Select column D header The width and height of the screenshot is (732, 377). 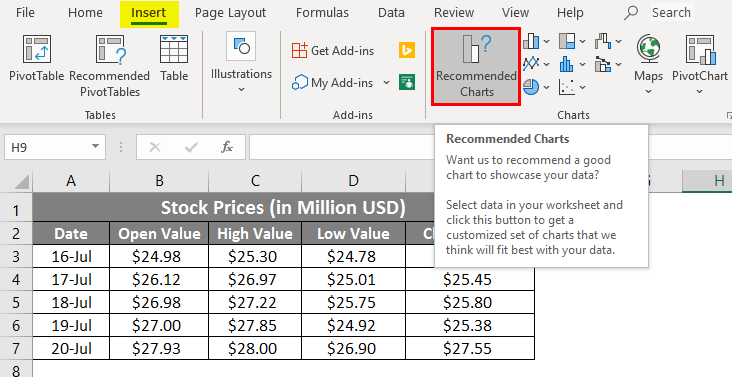[x=353, y=181]
